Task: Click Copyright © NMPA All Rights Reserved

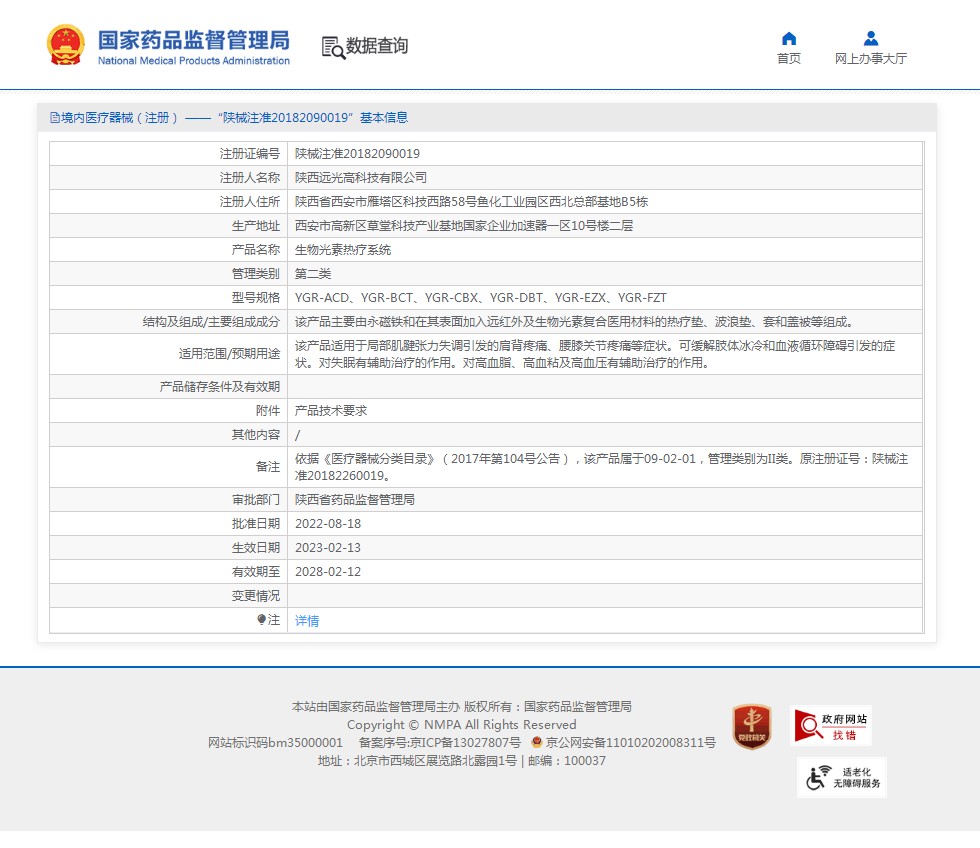Action: [x=462, y=724]
